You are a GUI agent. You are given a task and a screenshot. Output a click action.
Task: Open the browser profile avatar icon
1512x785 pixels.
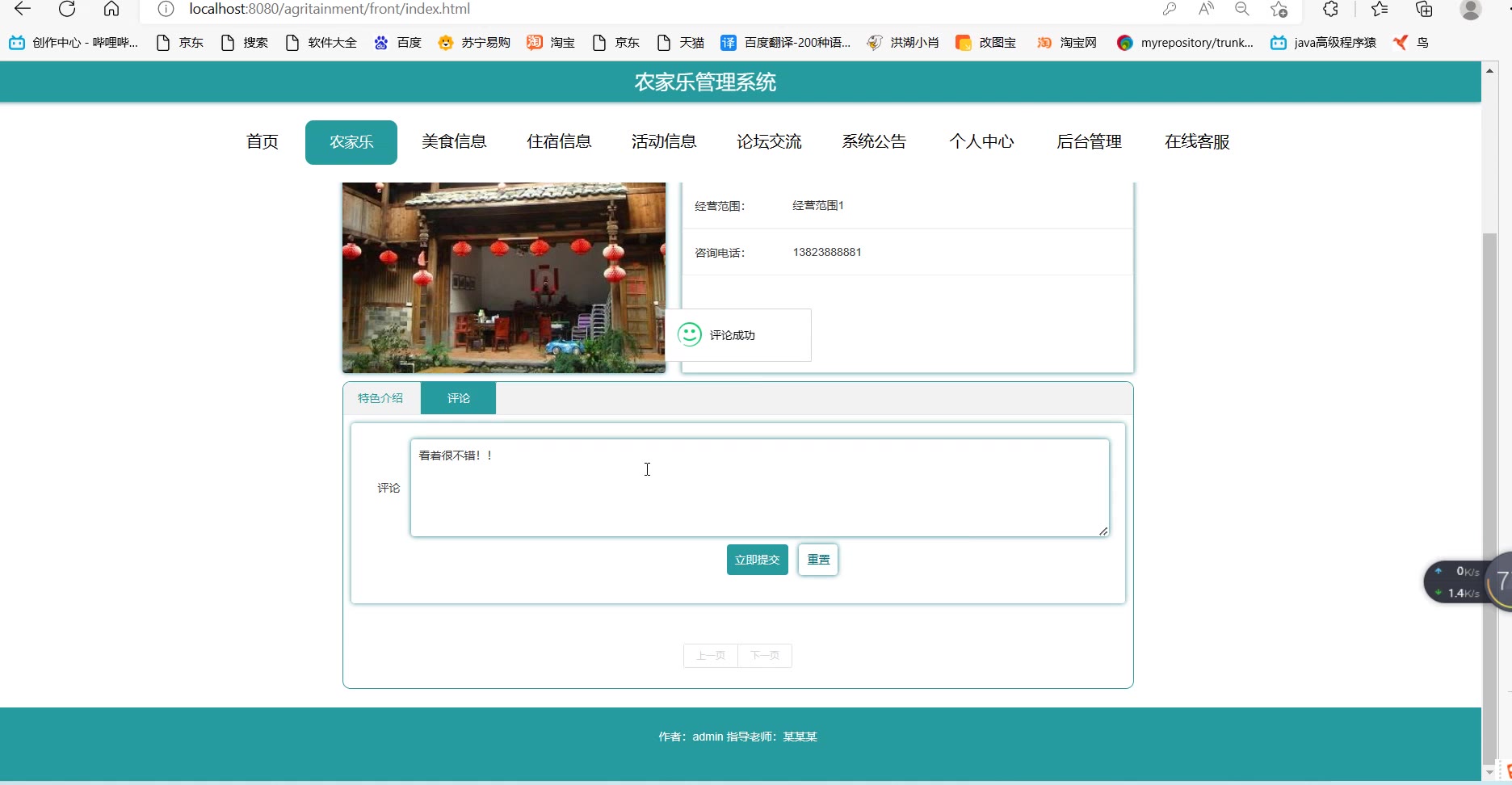tap(1470, 9)
